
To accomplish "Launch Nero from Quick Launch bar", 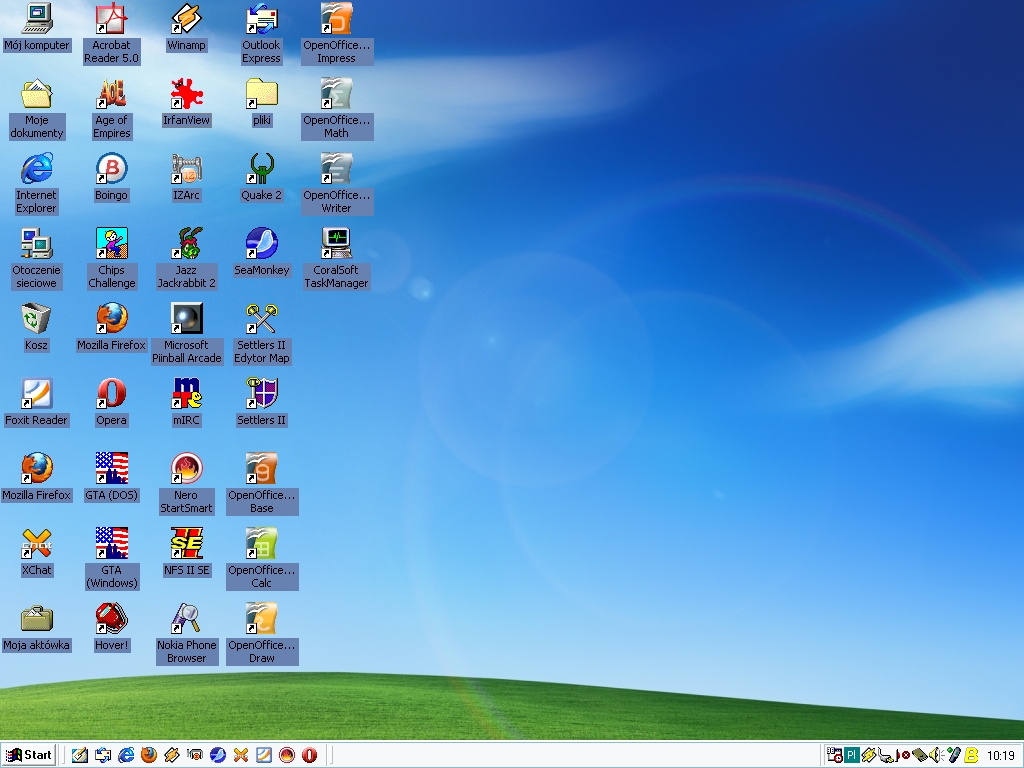I will 287,756.
